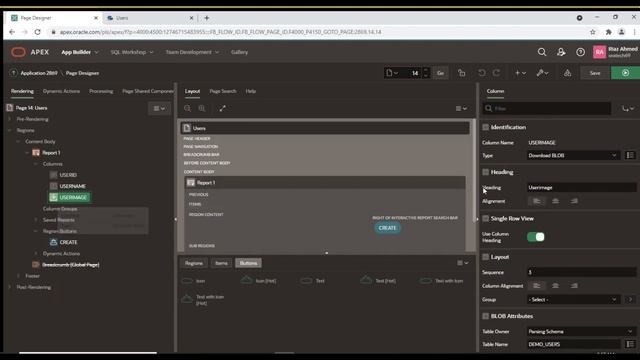This screenshot has width=640, height=360.
Task: Open the Gallery menu item
Action: pyautogui.click(x=239, y=52)
